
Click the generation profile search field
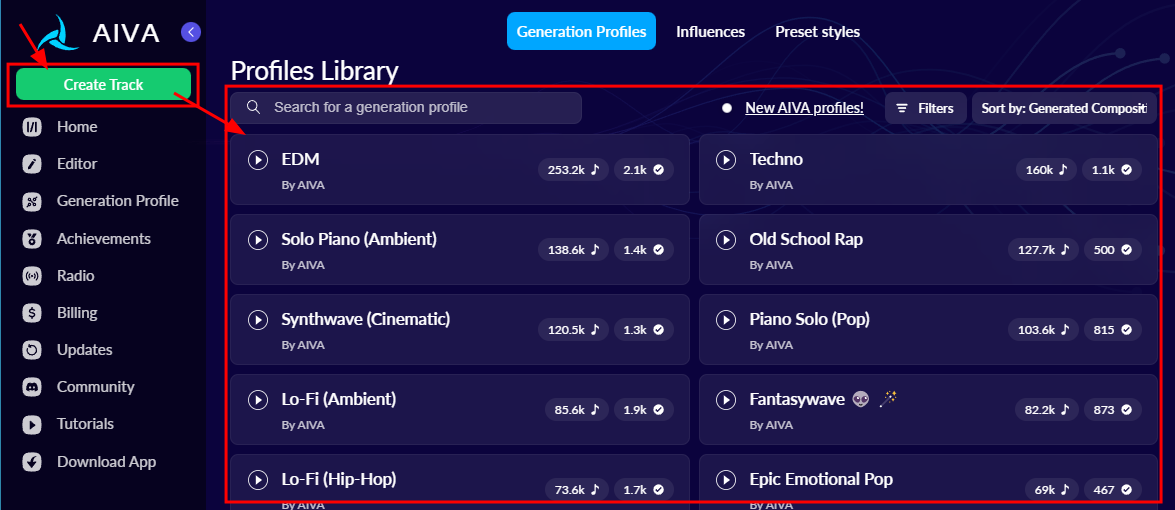click(405, 108)
